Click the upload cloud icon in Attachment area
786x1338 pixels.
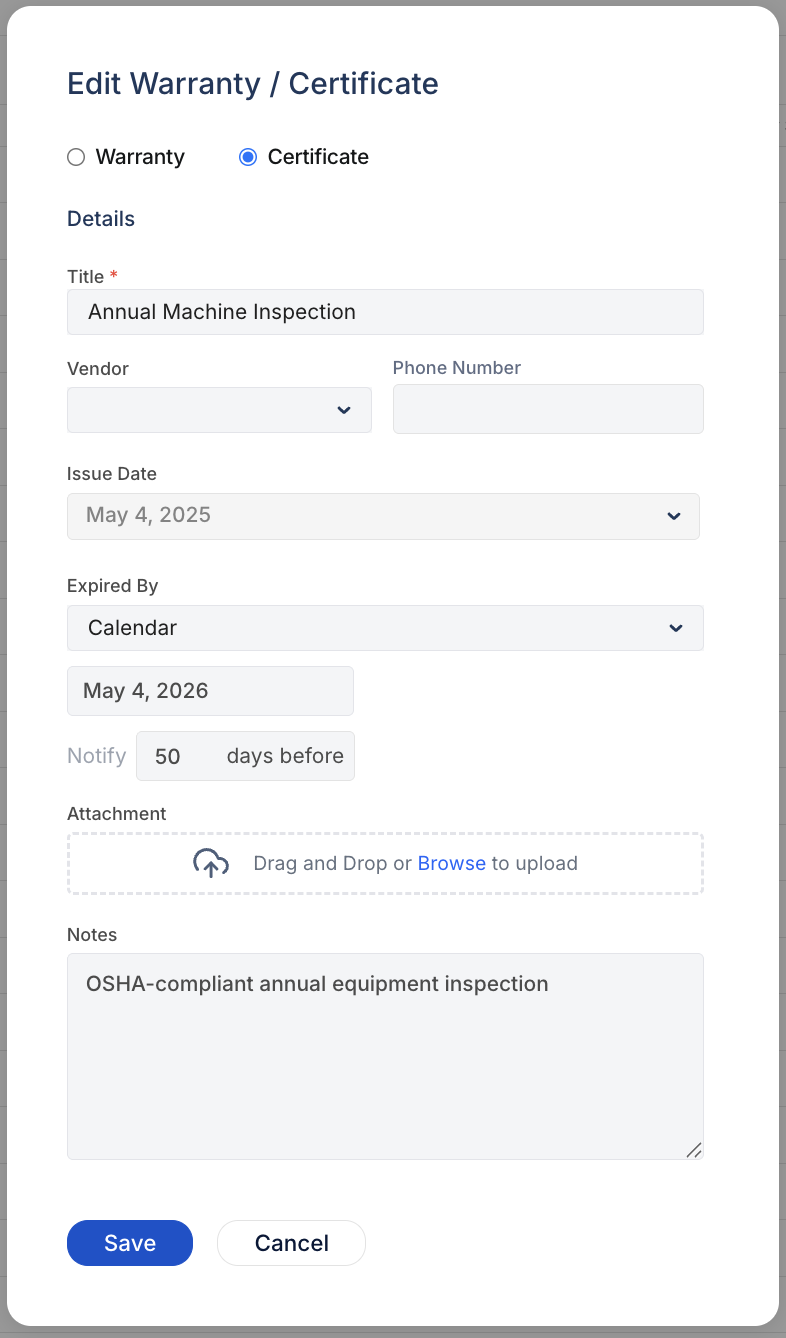point(210,862)
